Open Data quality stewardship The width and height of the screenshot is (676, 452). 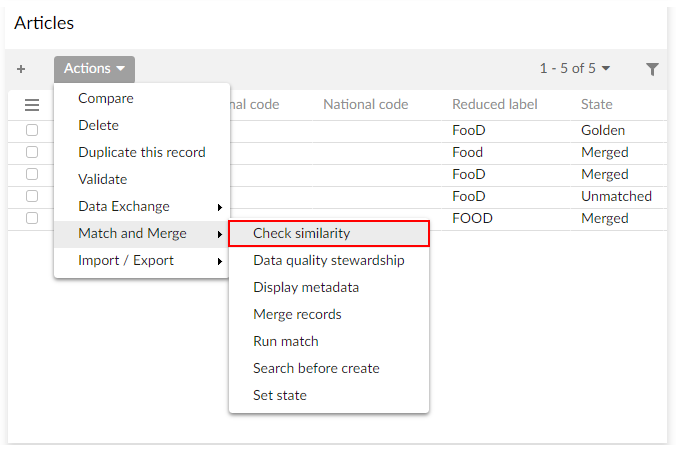(x=328, y=261)
